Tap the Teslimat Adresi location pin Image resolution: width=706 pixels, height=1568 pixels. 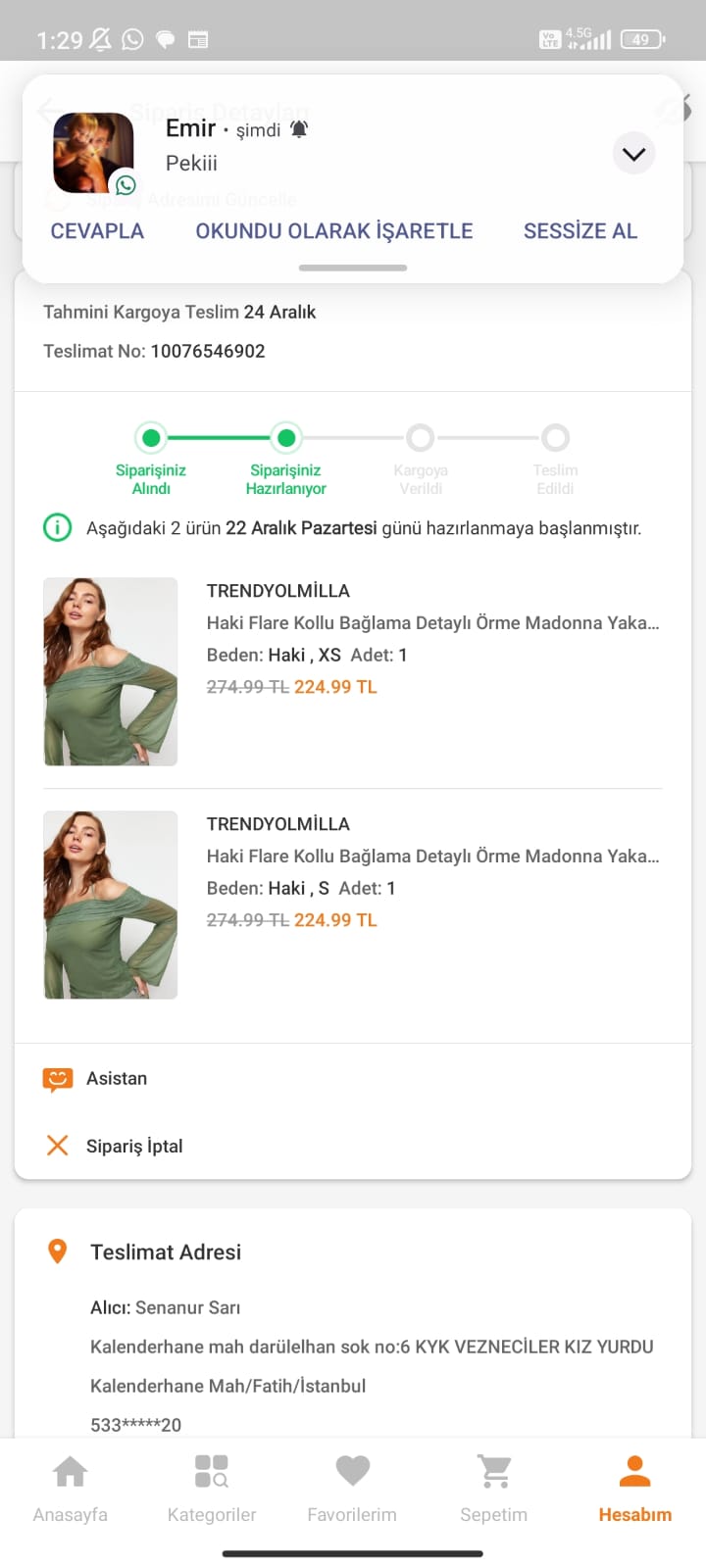pyautogui.click(x=58, y=1251)
